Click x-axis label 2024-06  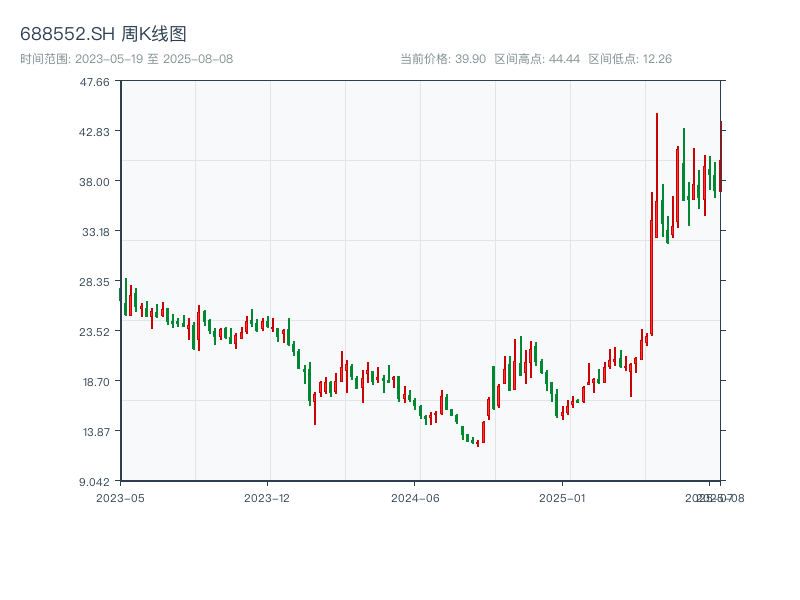coord(415,498)
